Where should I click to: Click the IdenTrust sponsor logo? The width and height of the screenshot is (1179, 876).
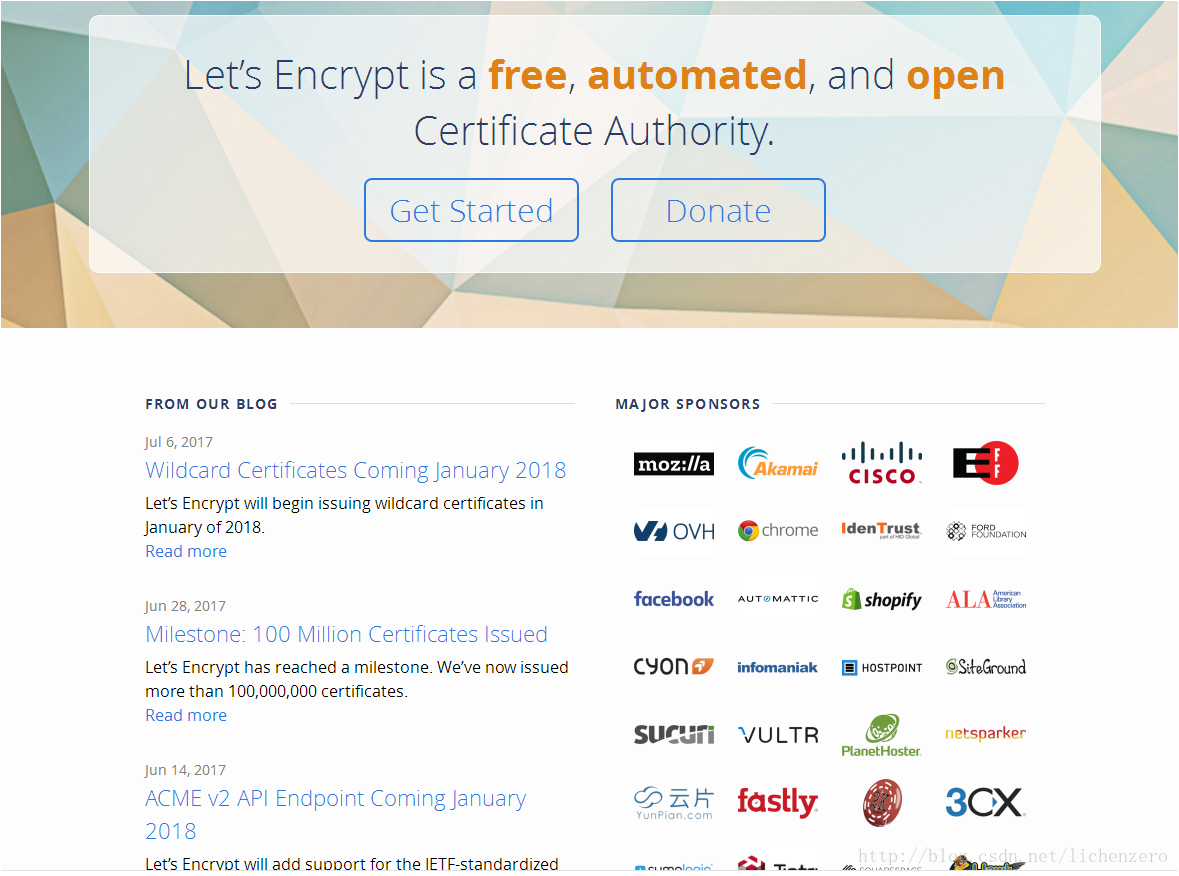881,530
